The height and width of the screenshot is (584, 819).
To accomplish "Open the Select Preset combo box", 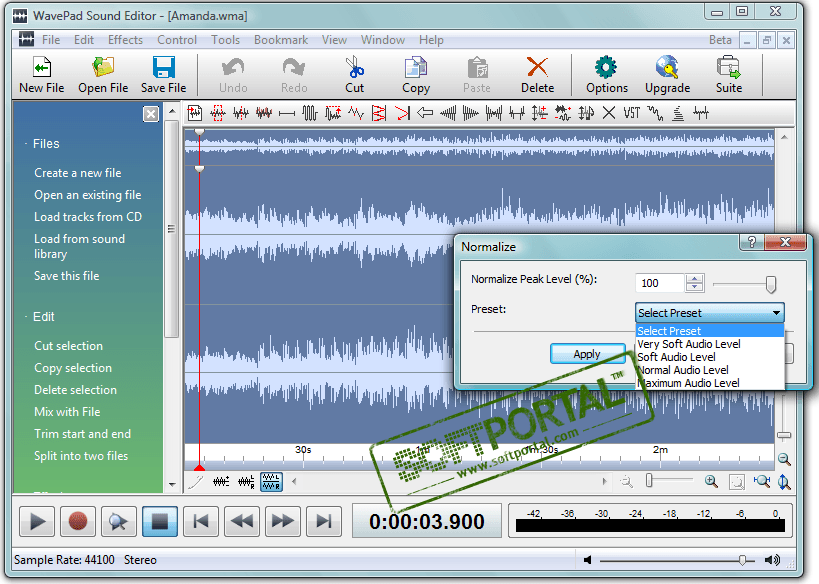I will (x=710, y=313).
